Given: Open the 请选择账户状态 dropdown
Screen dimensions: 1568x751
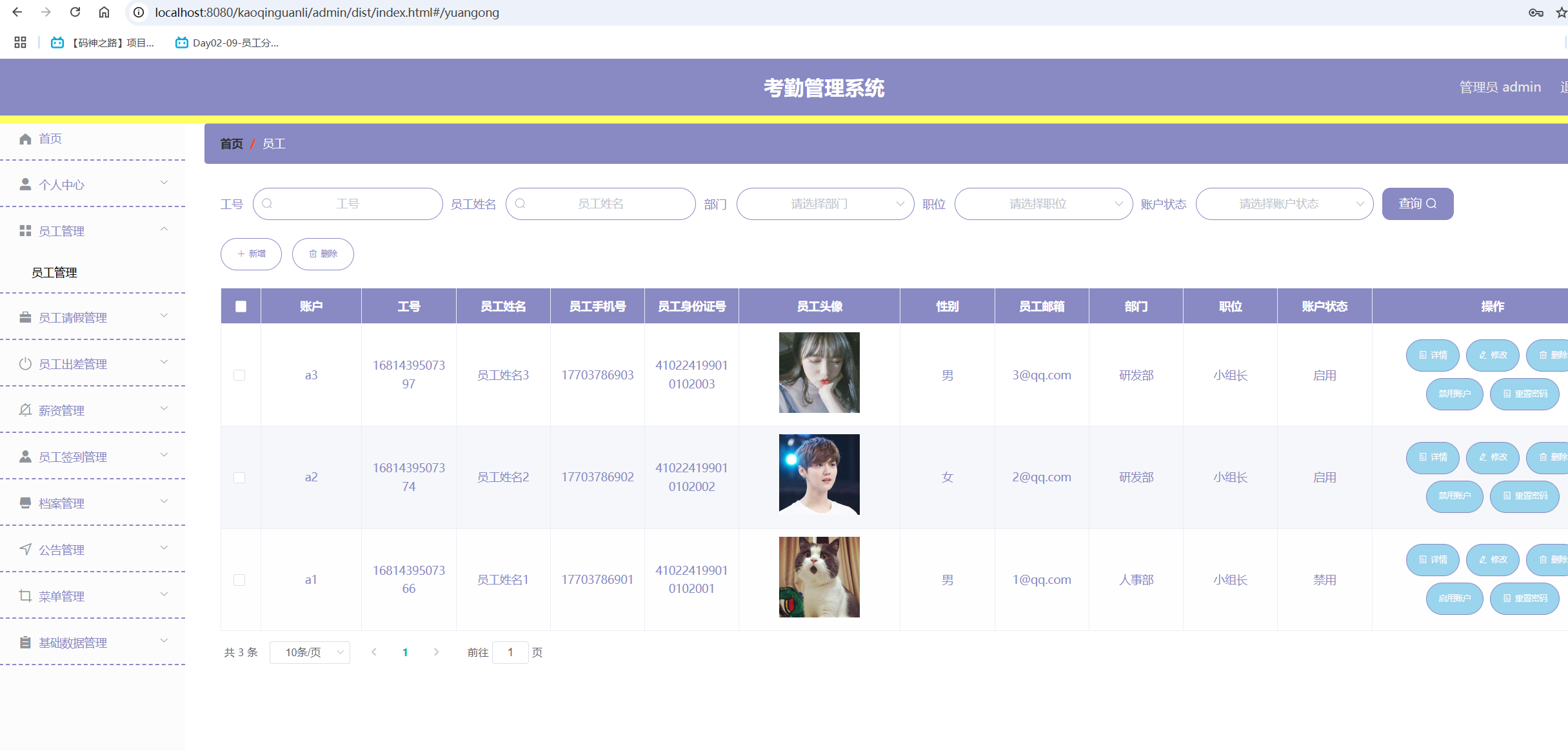Looking at the screenshot, I should 1284,204.
